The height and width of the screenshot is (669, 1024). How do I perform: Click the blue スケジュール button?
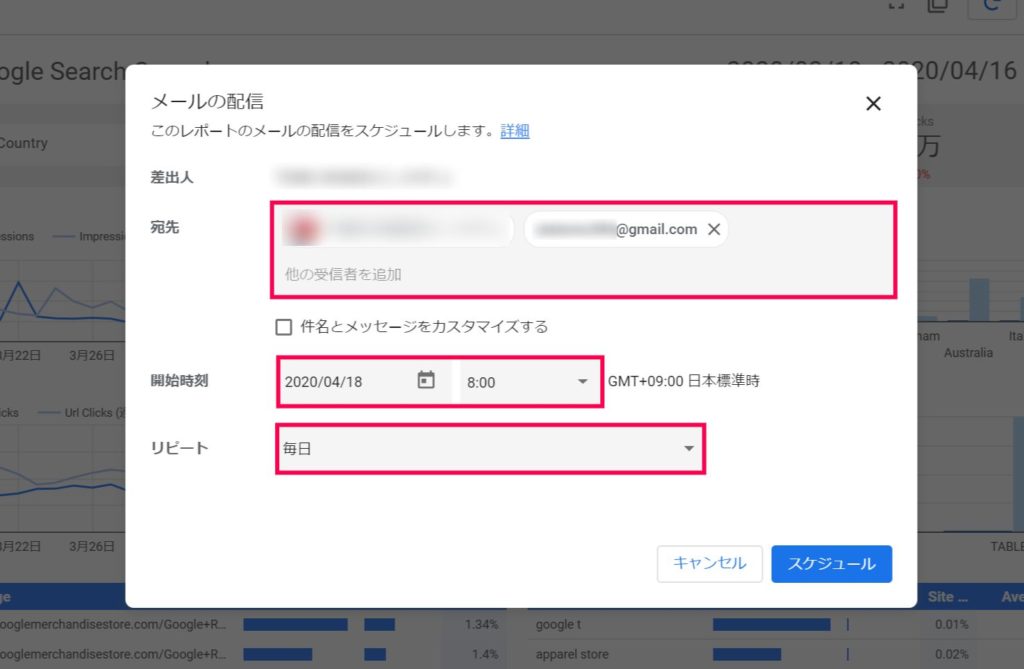coord(831,563)
